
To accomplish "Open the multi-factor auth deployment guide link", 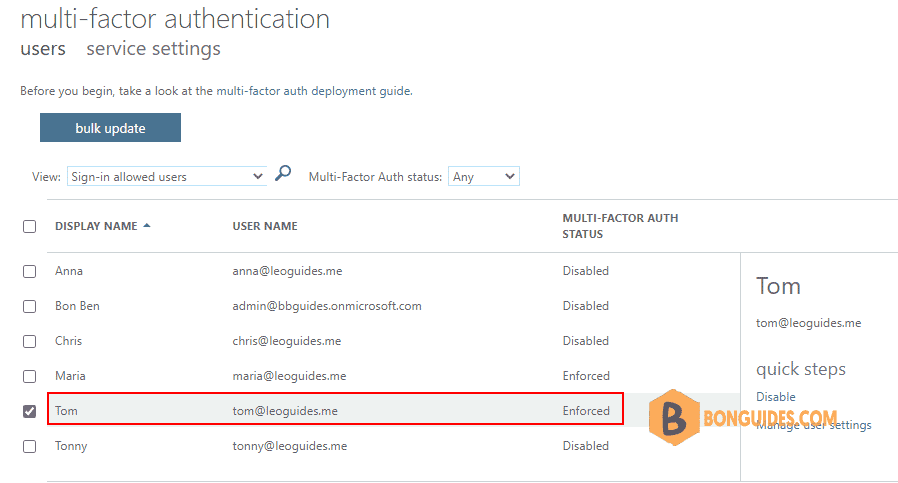I will click(313, 91).
